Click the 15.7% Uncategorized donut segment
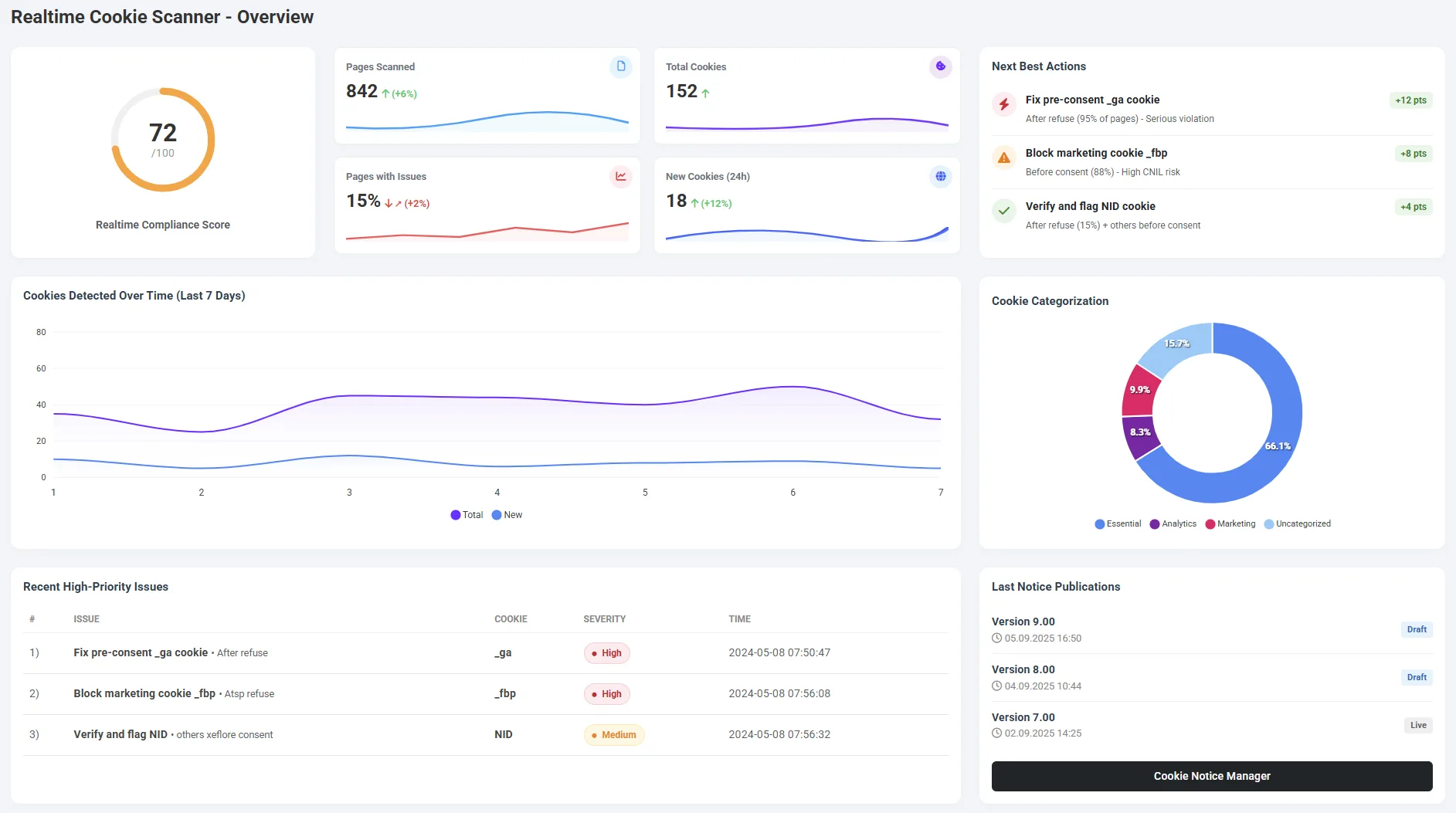 [1177, 344]
